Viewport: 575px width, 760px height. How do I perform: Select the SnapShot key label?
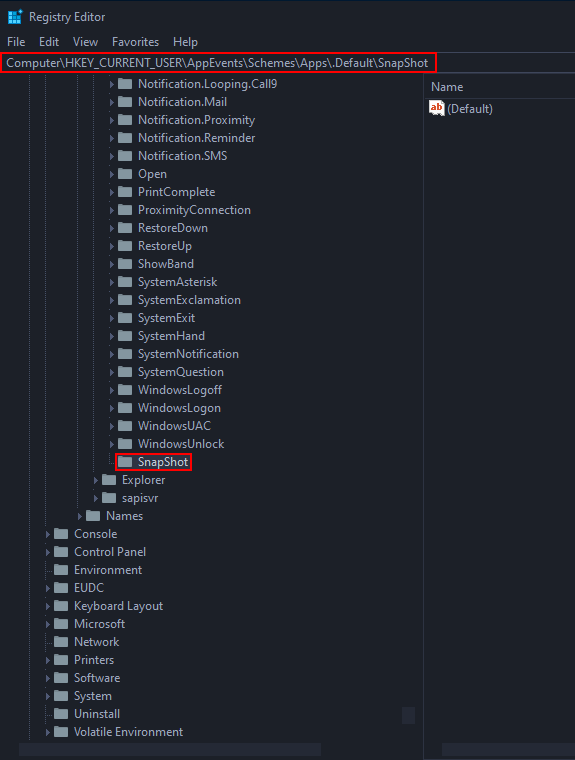163,462
